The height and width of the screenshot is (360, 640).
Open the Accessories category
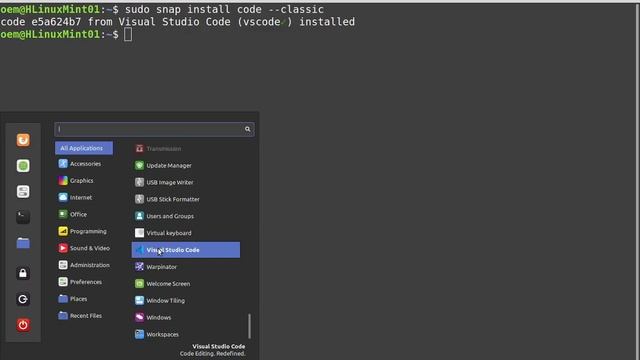[x=84, y=164]
